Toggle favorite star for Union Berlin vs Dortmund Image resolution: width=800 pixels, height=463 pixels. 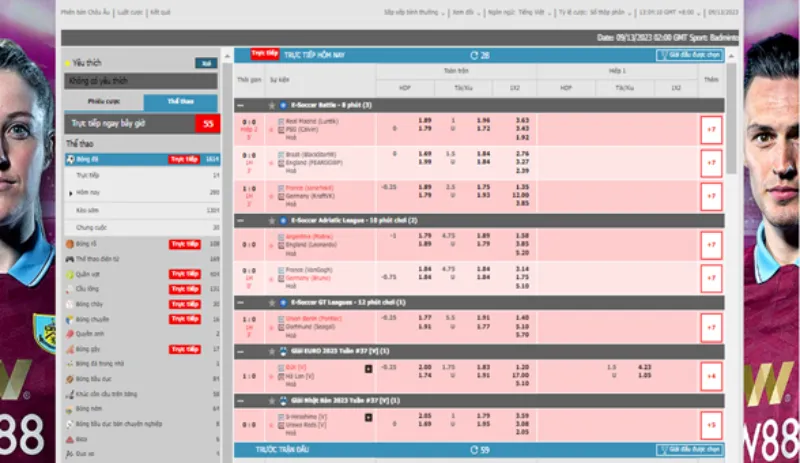(x=271, y=327)
